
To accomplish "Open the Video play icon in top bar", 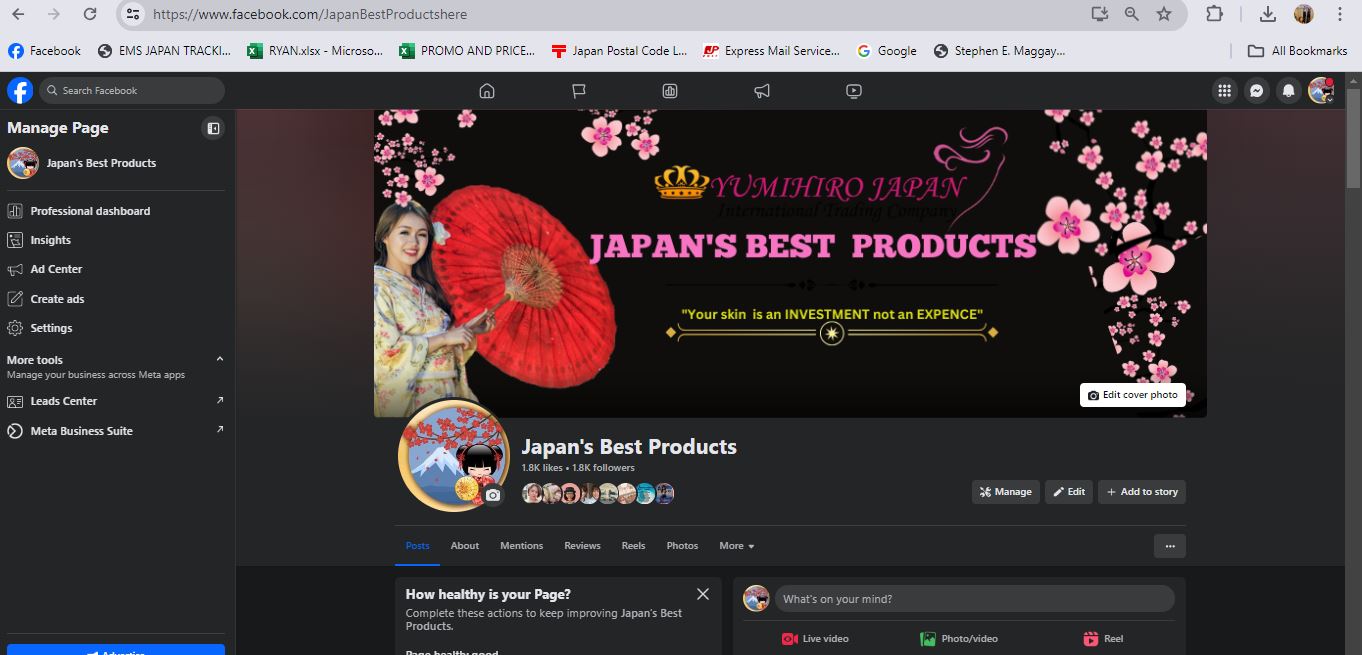I will [x=853, y=91].
